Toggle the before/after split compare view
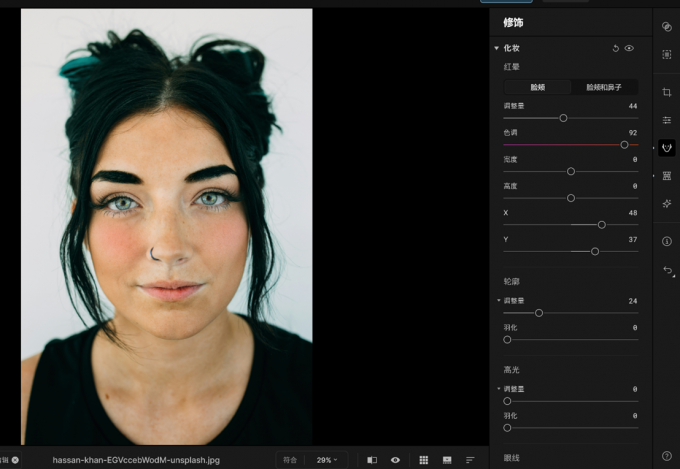680x469 pixels. tap(372, 460)
